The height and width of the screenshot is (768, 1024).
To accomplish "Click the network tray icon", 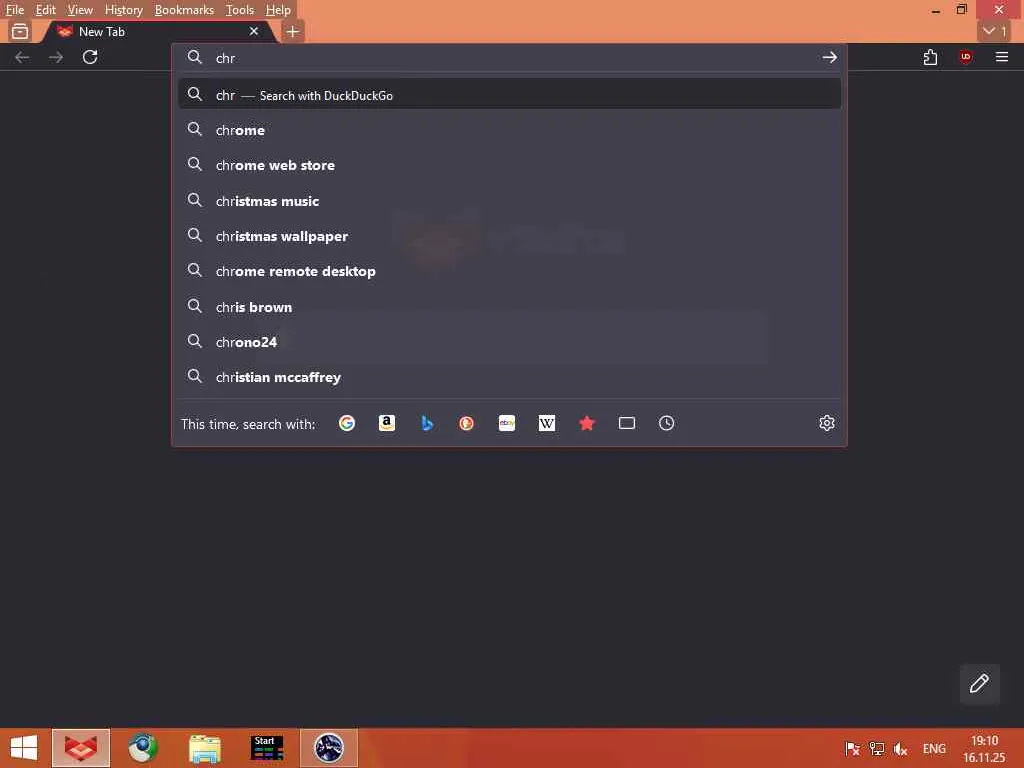I will click(876, 749).
